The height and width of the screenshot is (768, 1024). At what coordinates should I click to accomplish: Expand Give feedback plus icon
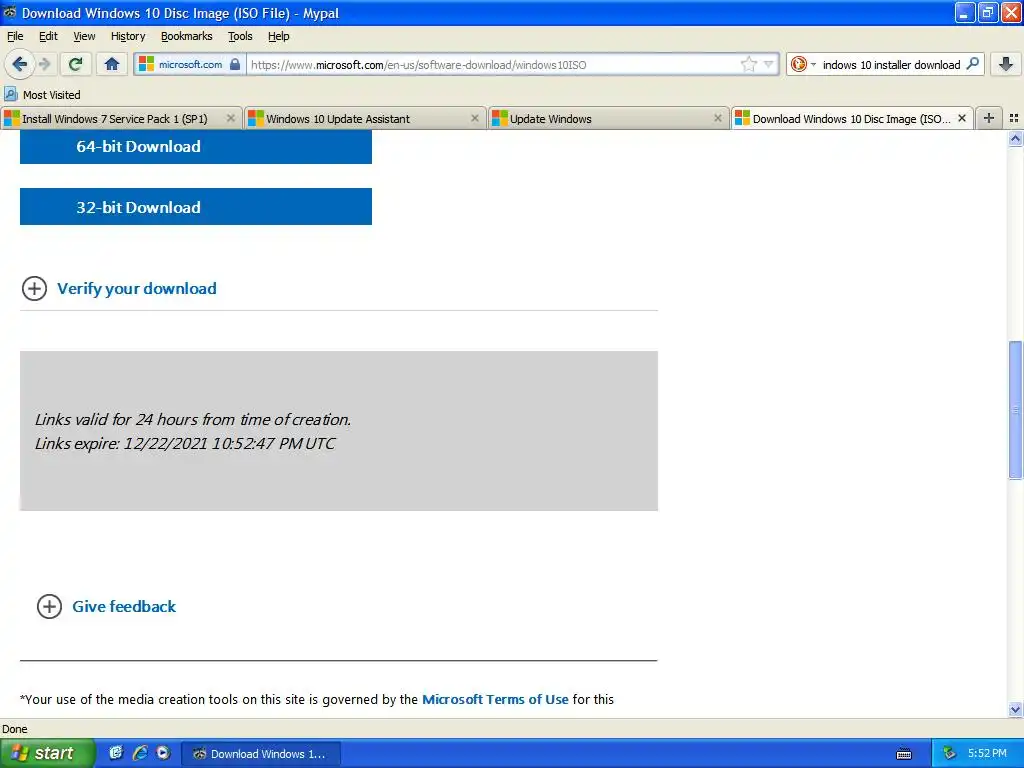point(49,606)
